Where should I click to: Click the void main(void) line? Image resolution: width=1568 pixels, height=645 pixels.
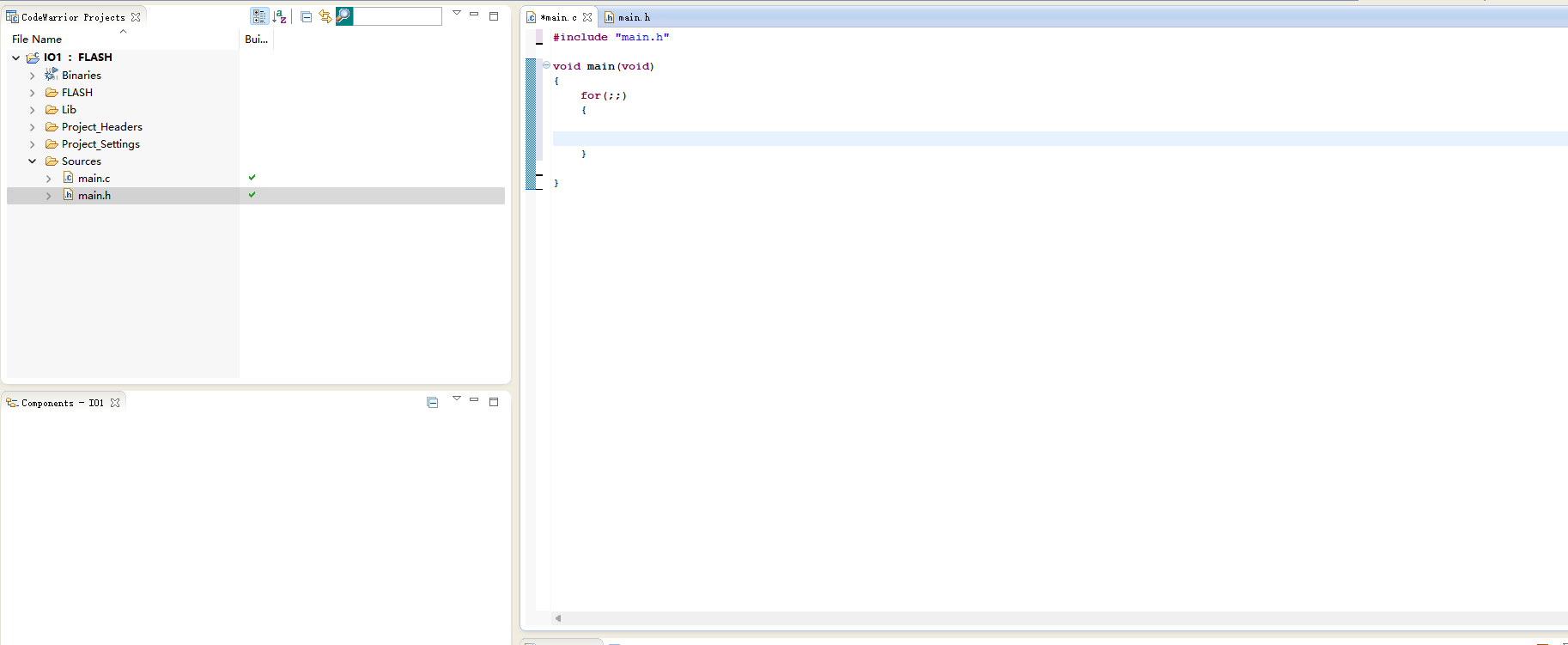tap(604, 66)
